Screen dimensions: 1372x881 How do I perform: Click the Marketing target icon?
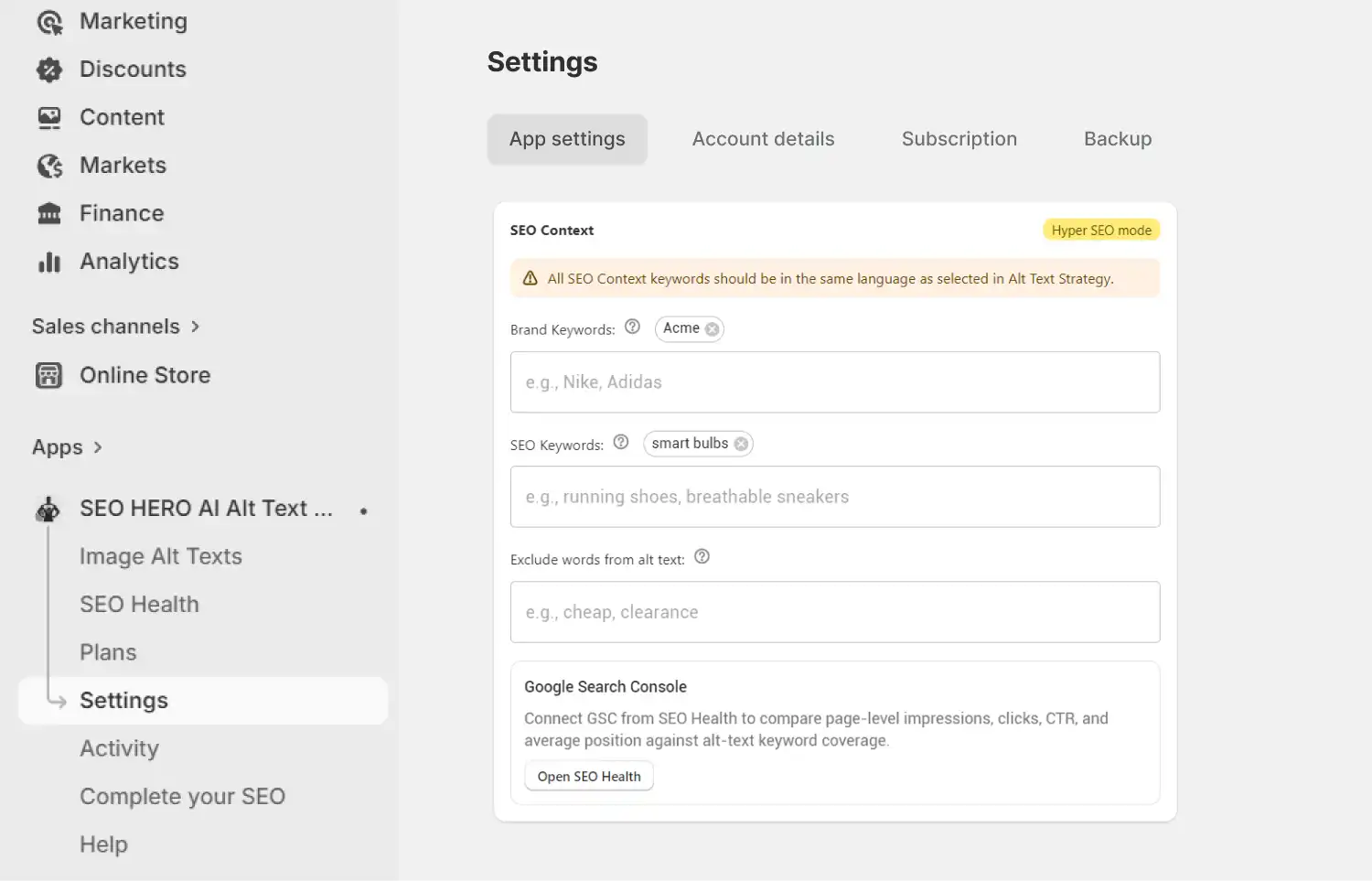[49, 22]
